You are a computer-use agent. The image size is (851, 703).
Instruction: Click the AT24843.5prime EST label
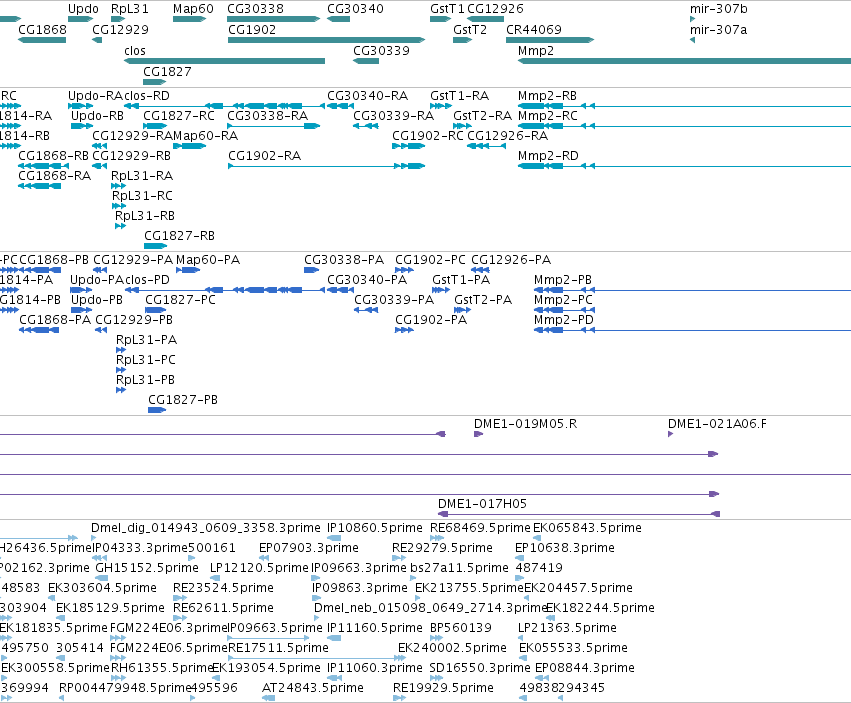click(313, 688)
